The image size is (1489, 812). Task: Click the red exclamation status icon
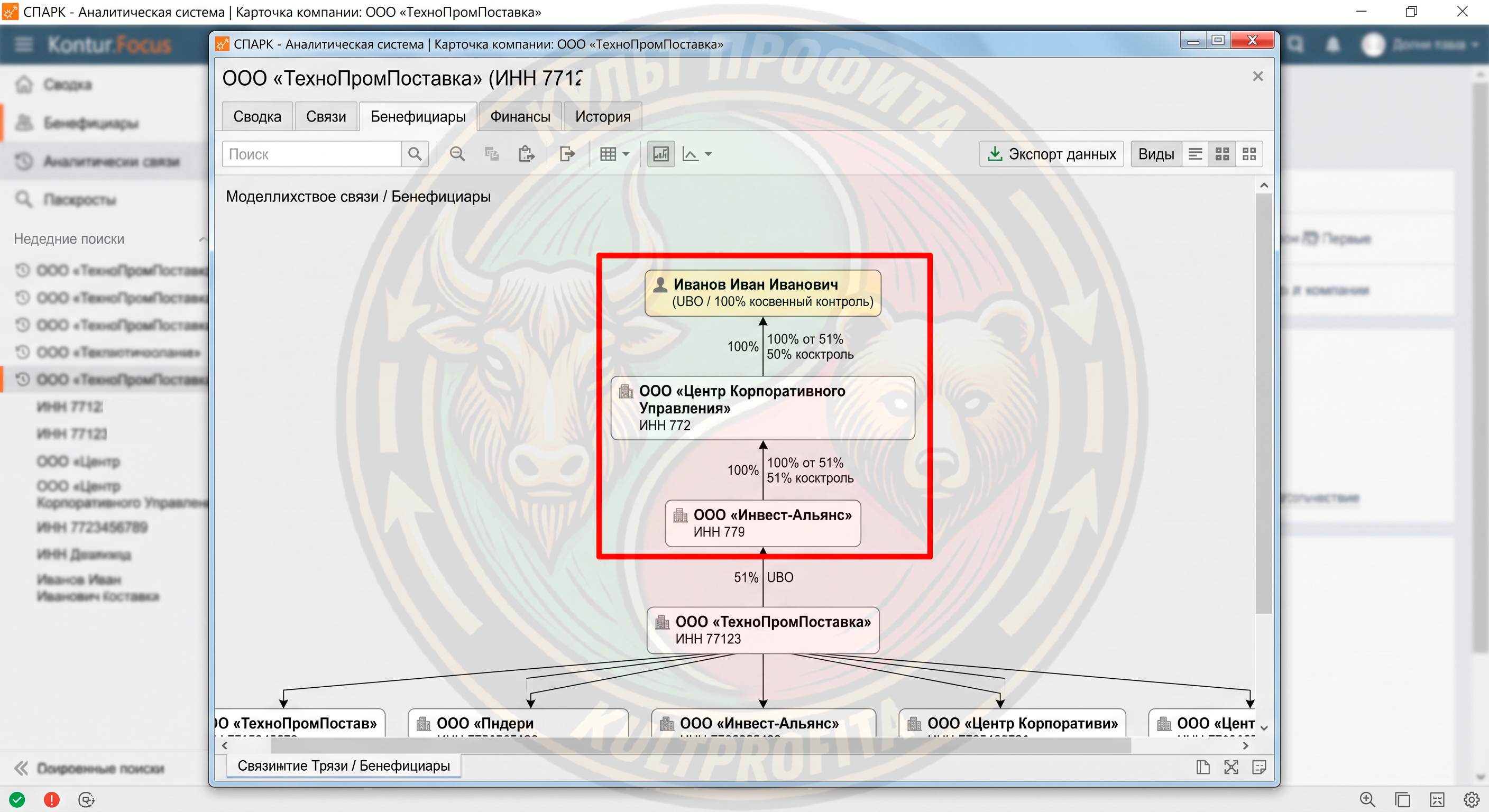pyautogui.click(x=52, y=800)
